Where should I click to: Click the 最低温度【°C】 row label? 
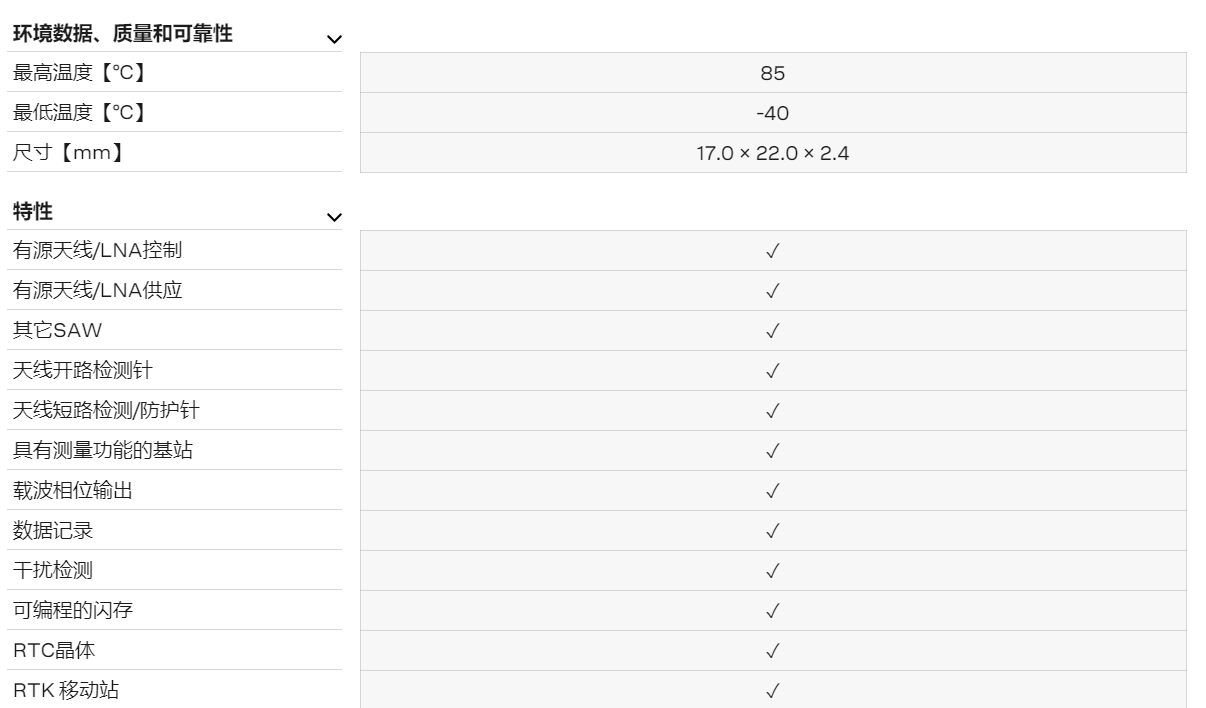(79, 113)
